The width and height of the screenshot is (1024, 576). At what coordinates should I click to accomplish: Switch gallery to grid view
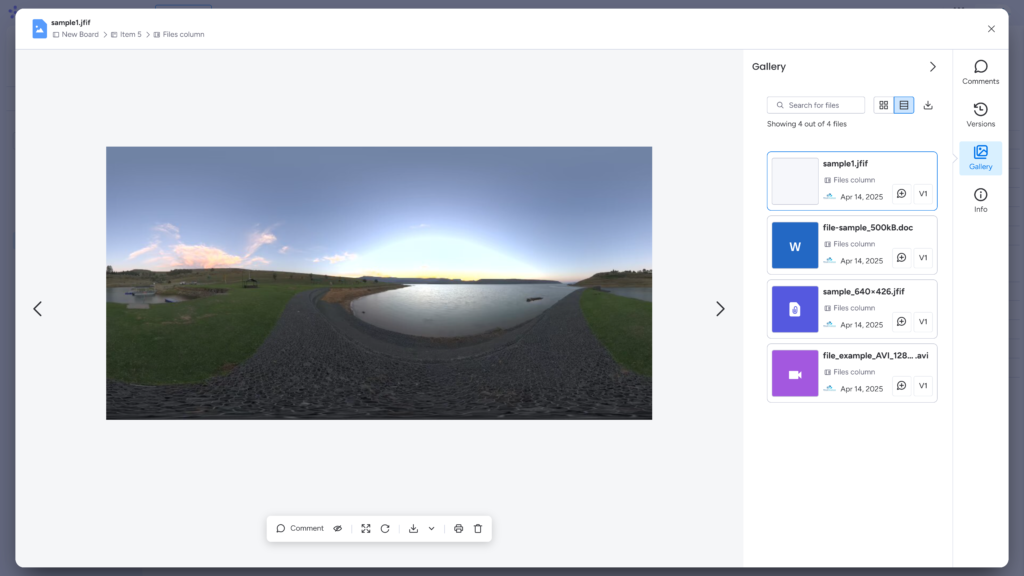(883, 105)
